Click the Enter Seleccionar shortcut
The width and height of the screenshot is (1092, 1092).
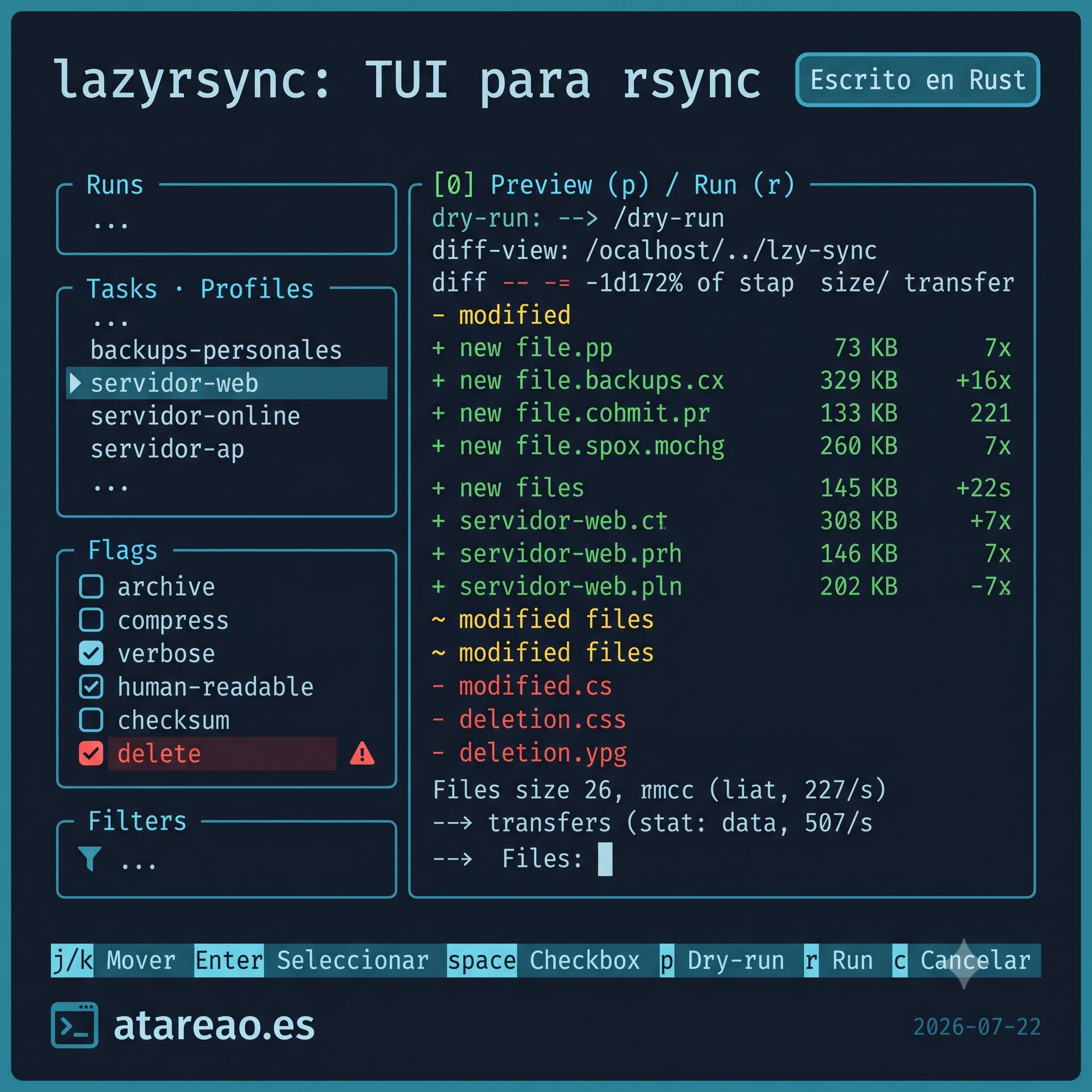click(311, 960)
